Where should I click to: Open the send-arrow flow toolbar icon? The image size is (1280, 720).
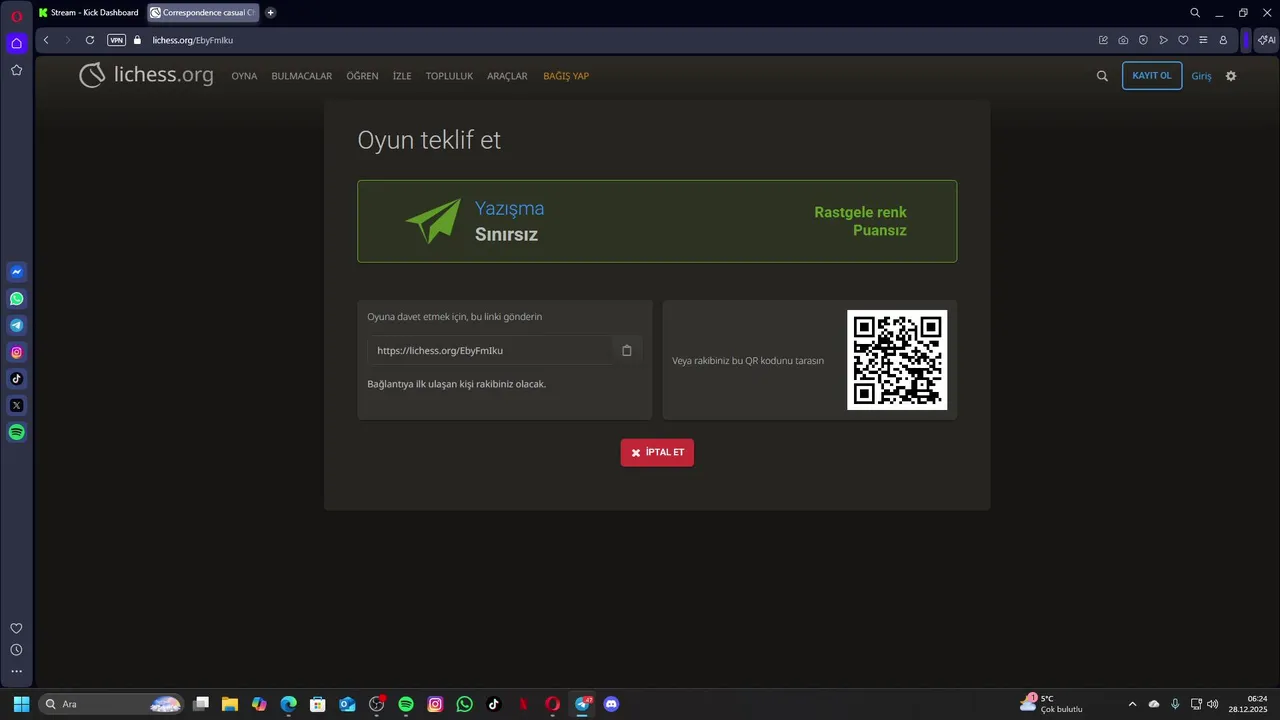[1163, 40]
